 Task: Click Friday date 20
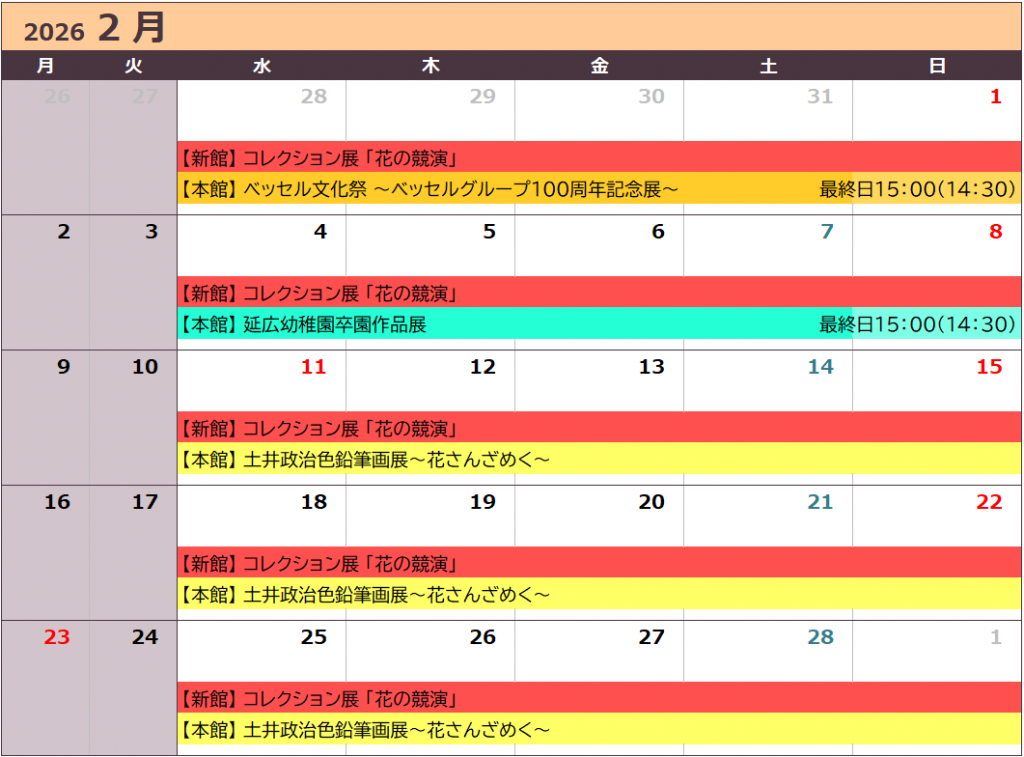pos(651,502)
